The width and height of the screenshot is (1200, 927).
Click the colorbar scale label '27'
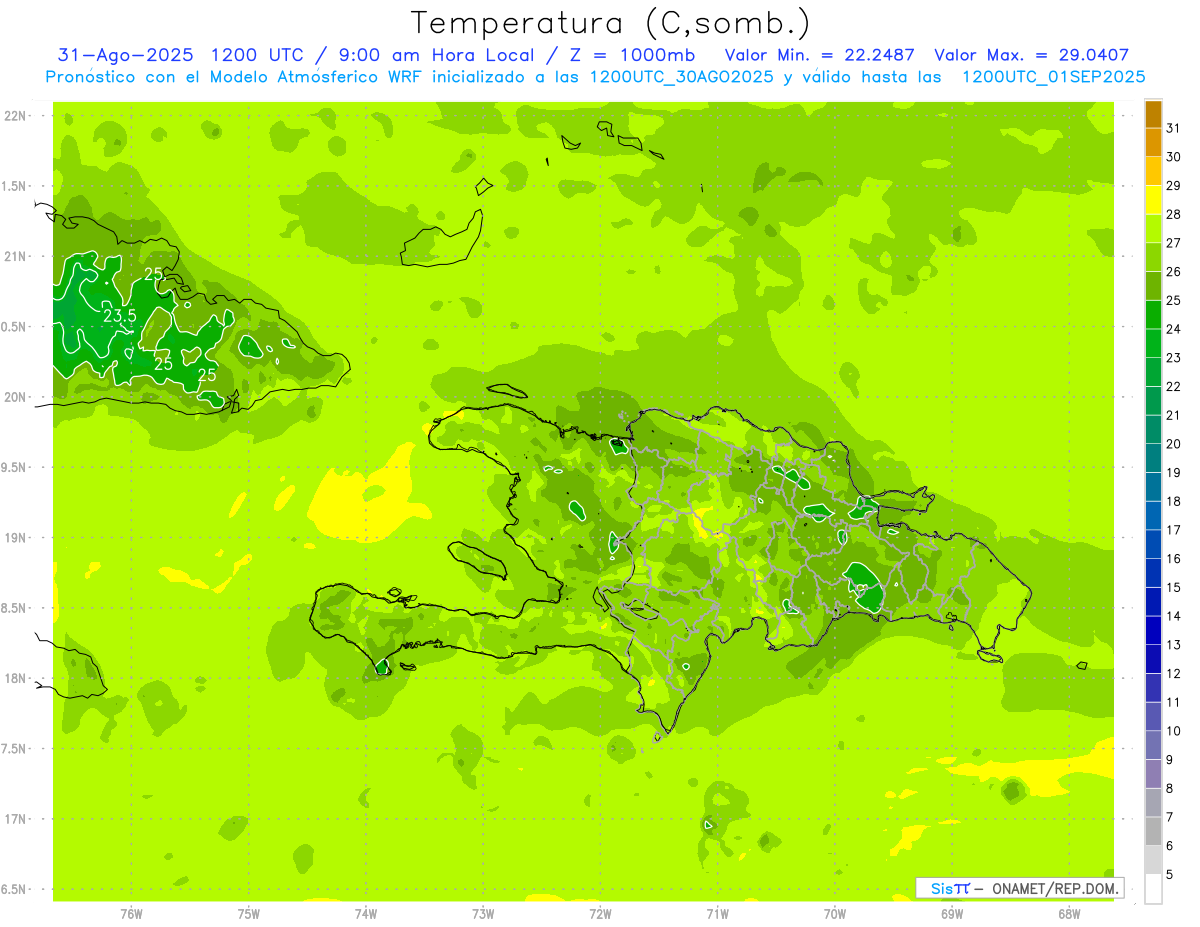[1173, 243]
